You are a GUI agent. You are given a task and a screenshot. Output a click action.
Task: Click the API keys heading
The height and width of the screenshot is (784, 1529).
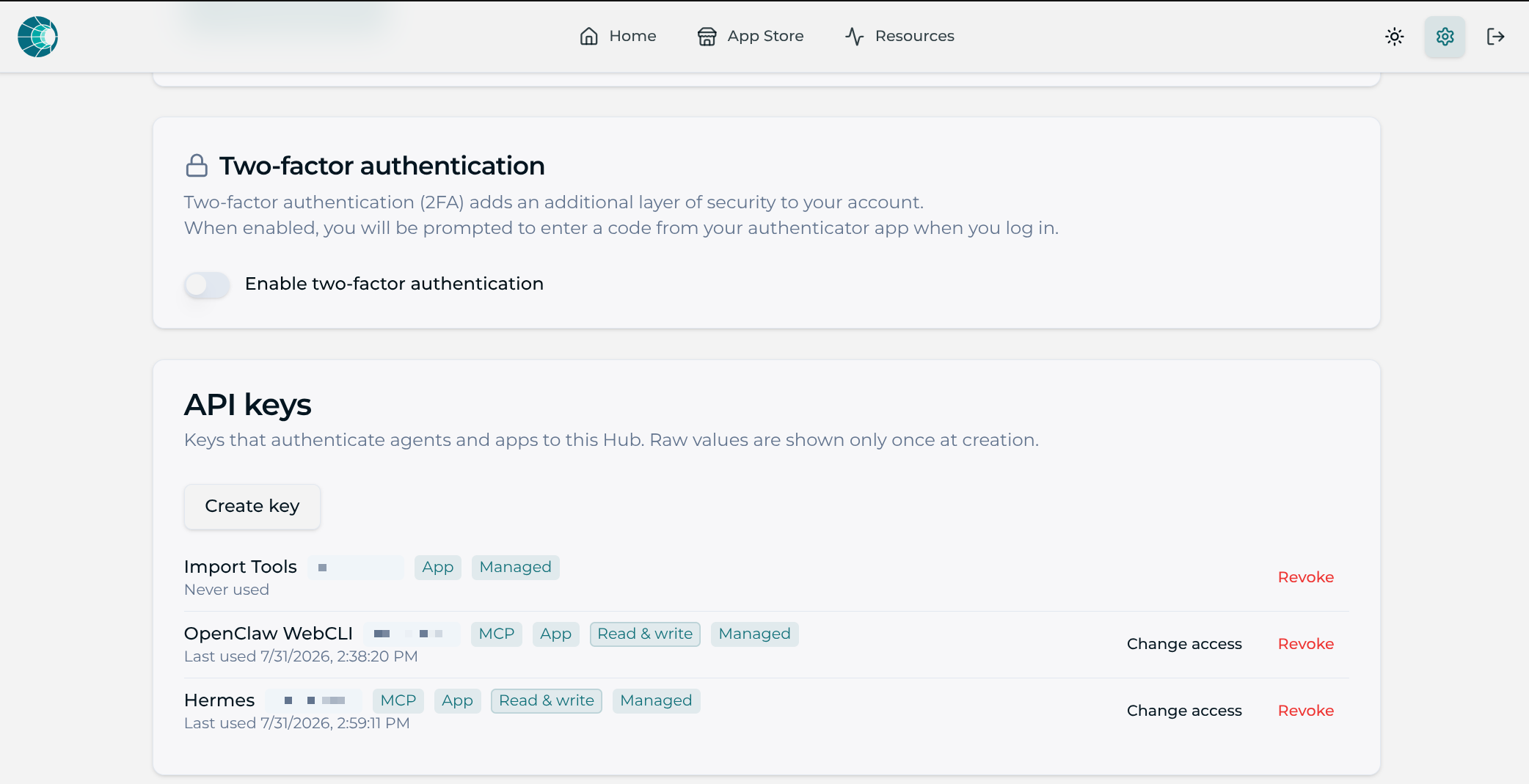click(248, 405)
